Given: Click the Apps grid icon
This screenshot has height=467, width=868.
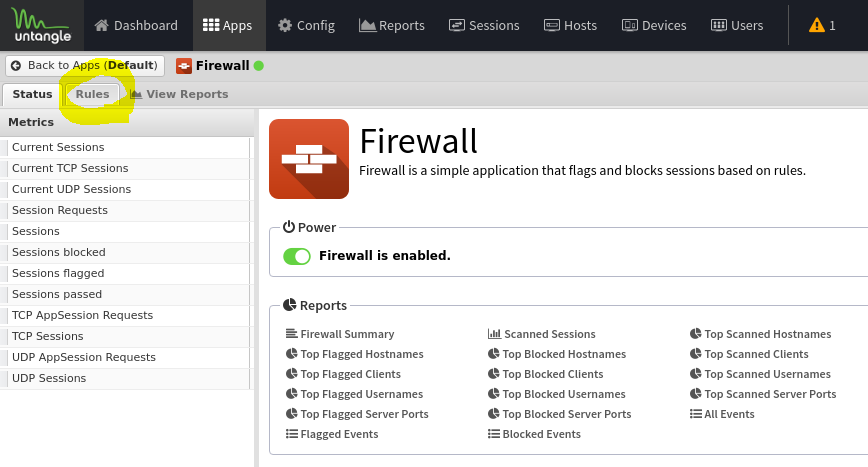Looking at the screenshot, I should tap(210, 25).
